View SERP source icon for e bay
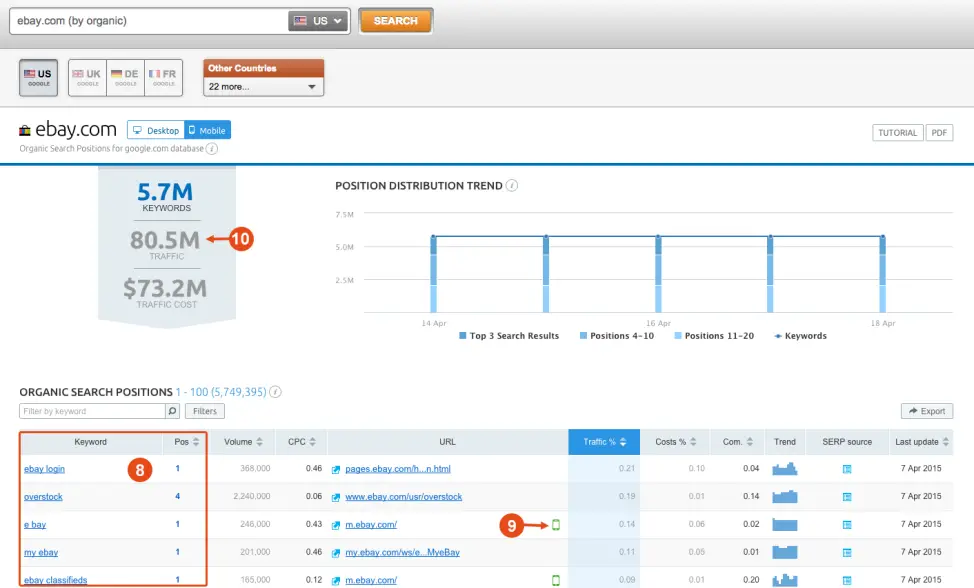Viewport: 974px width, 588px height. [x=847, y=525]
